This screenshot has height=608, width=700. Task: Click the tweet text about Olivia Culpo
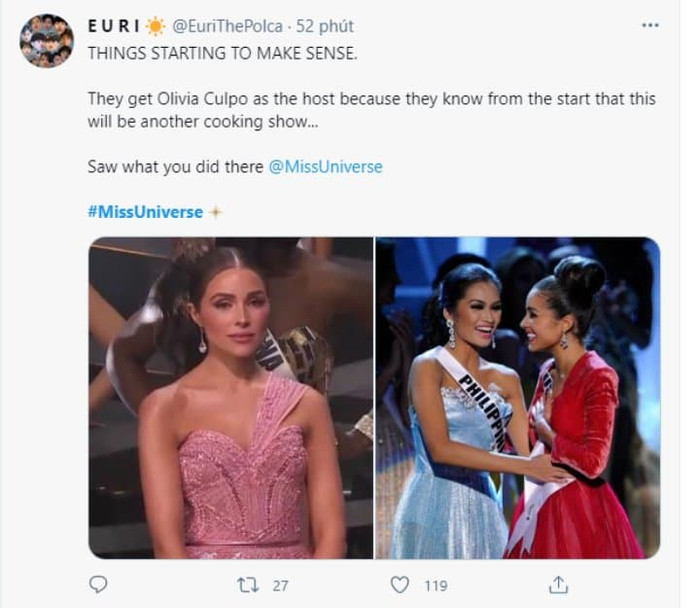(371, 110)
